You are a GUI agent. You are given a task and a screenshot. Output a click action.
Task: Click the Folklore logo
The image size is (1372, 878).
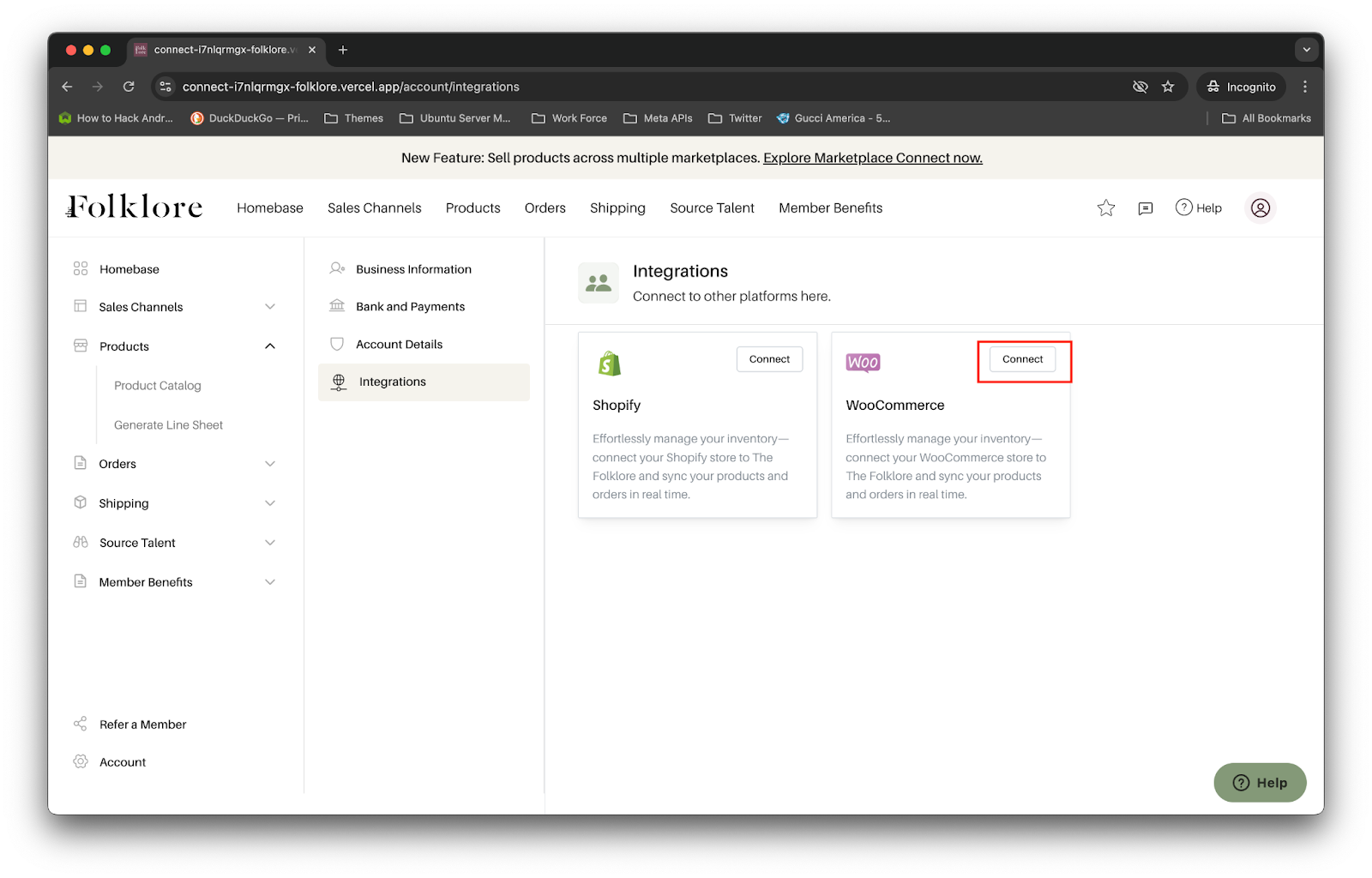(x=135, y=207)
